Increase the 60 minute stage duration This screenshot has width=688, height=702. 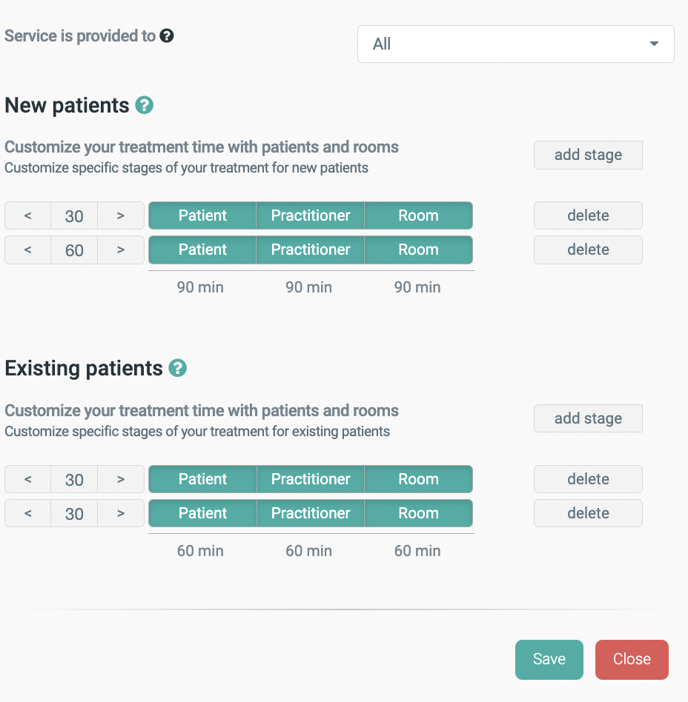[121, 250]
